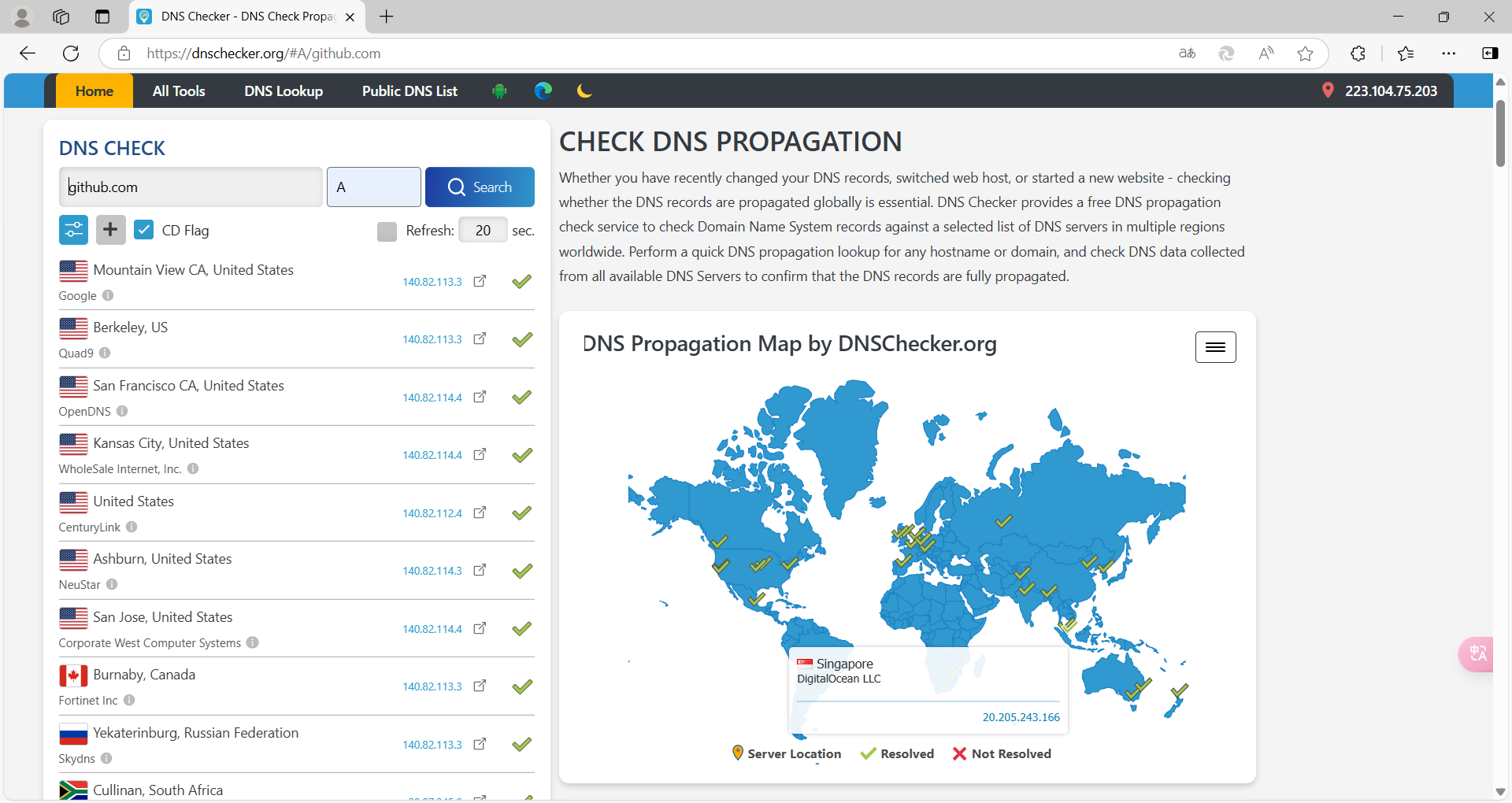Open external link for Mountain View result
Screen dimensions: 1512x803
pos(480,281)
